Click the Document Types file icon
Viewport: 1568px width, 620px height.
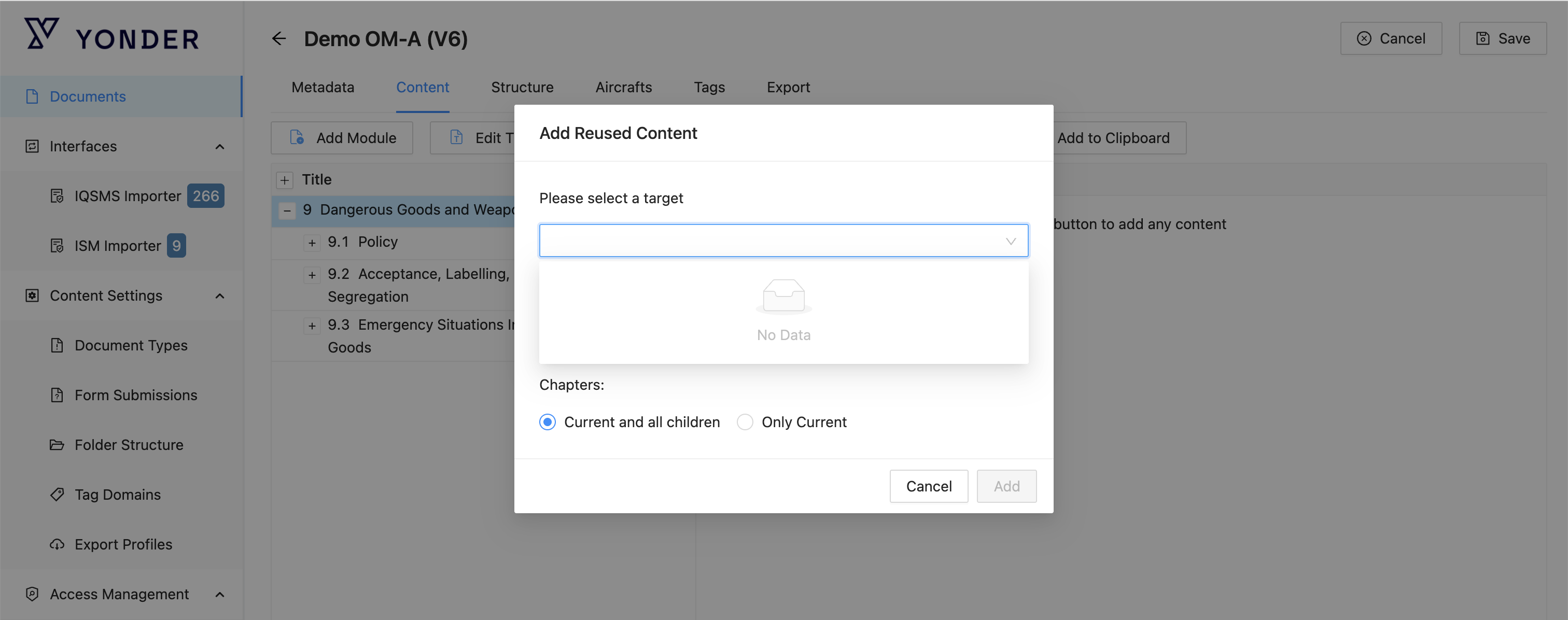tap(57, 346)
